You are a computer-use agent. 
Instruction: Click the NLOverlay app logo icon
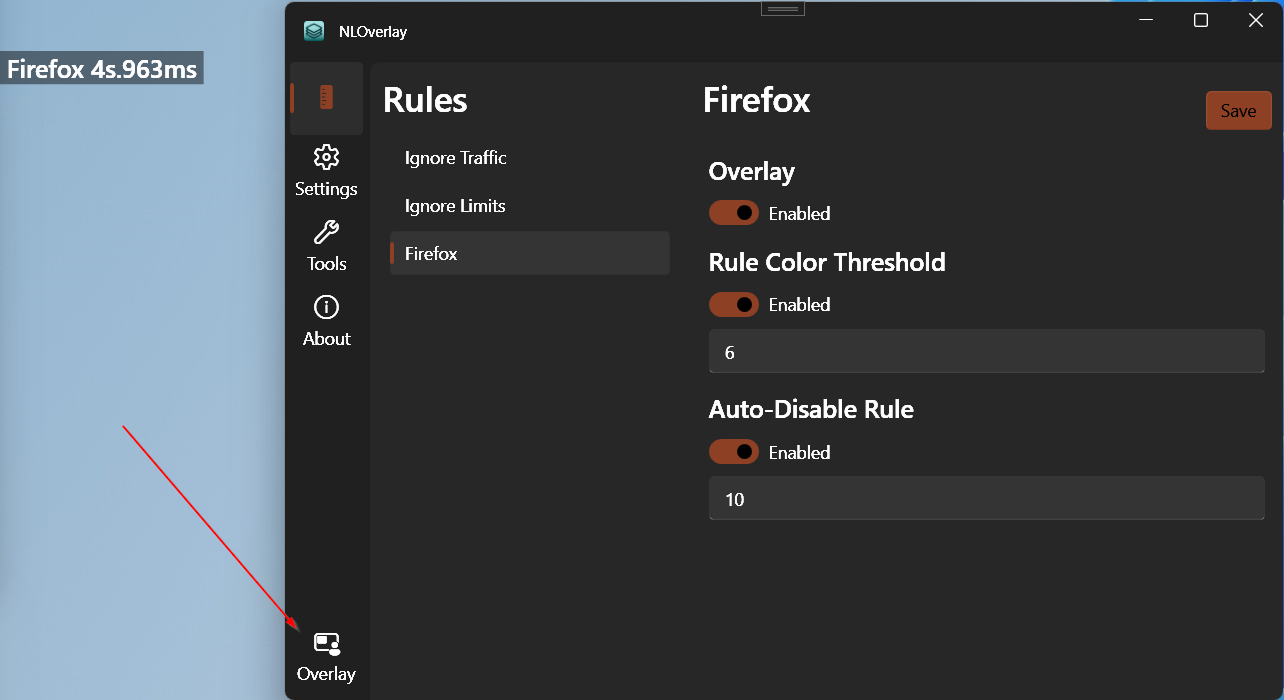314,31
